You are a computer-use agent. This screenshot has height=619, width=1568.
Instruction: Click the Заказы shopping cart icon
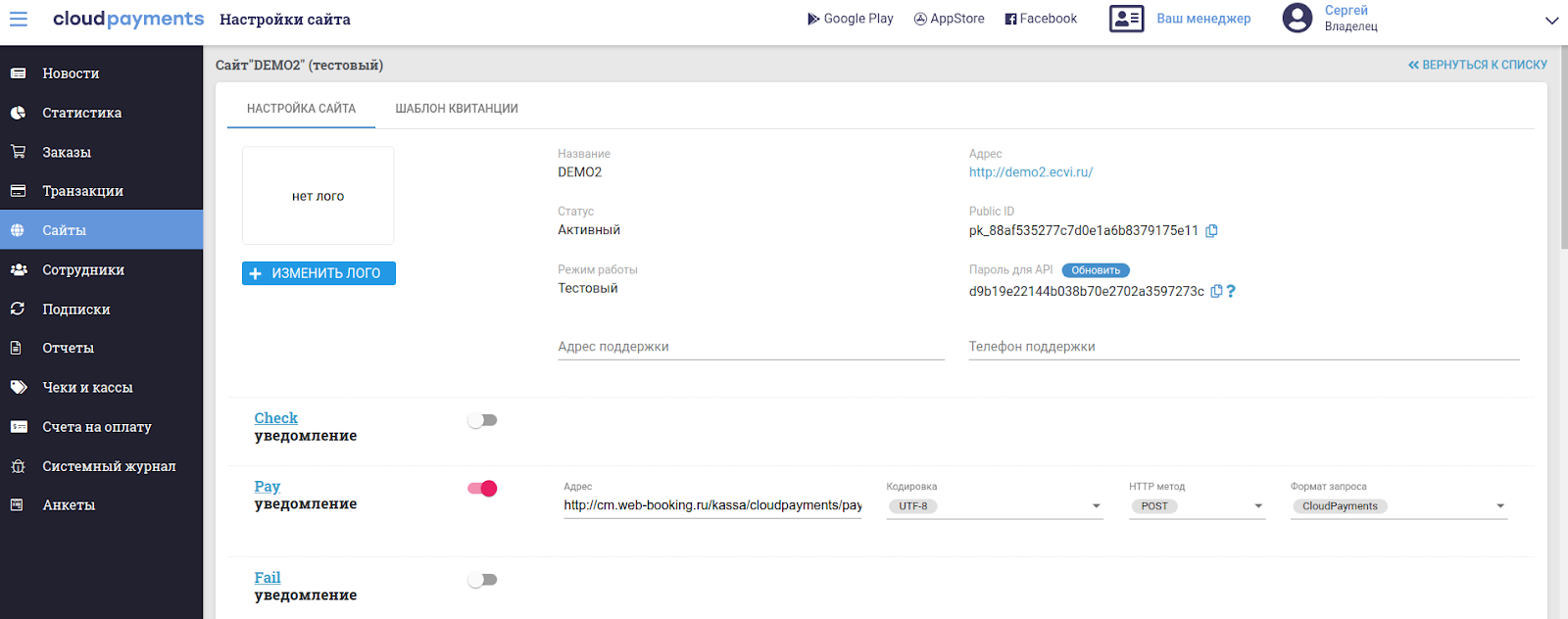tap(18, 152)
